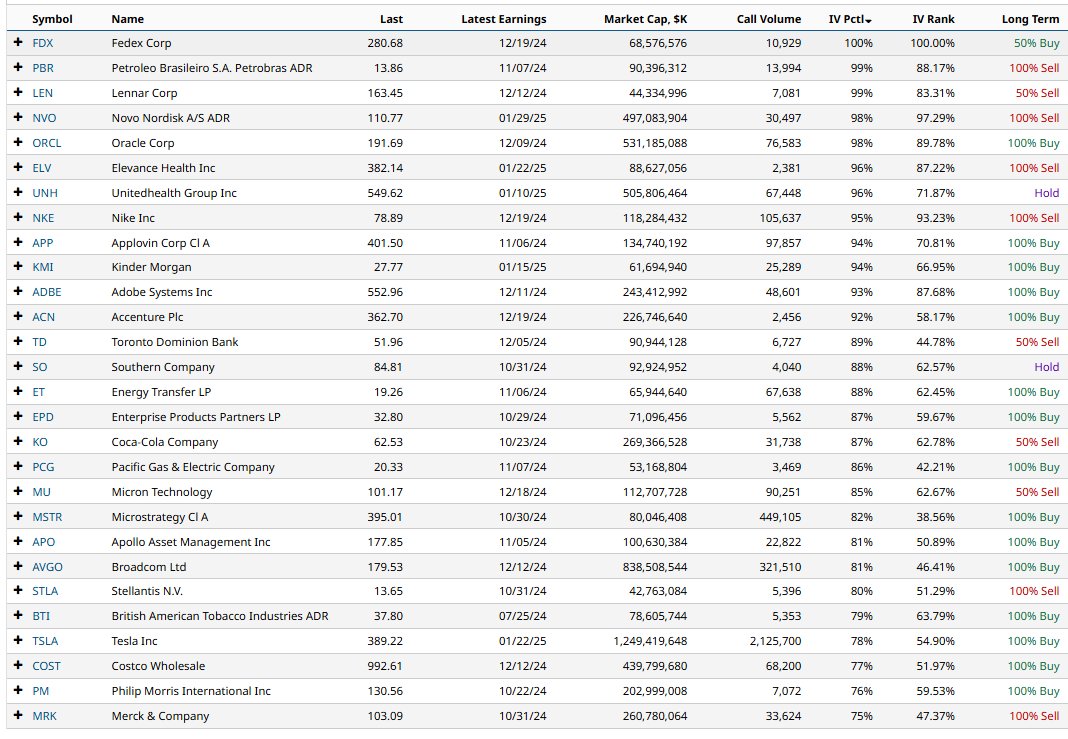Image resolution: width=1068 pixels, height=739 pixels.
Task: Open the ORCL symbol link
Action: (x=46, y=143)
